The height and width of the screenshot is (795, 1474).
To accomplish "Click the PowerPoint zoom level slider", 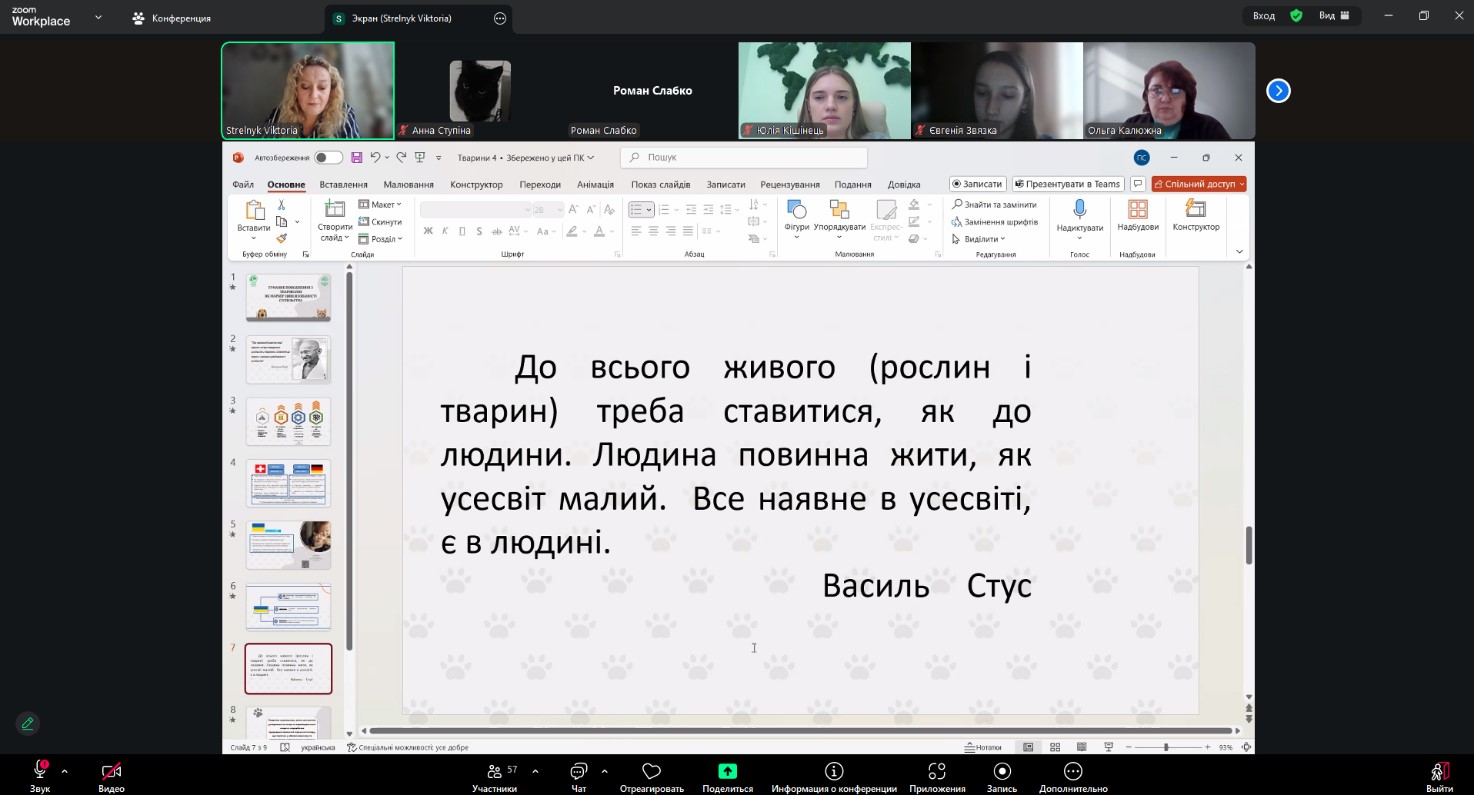I will (x=1165, y=747).
